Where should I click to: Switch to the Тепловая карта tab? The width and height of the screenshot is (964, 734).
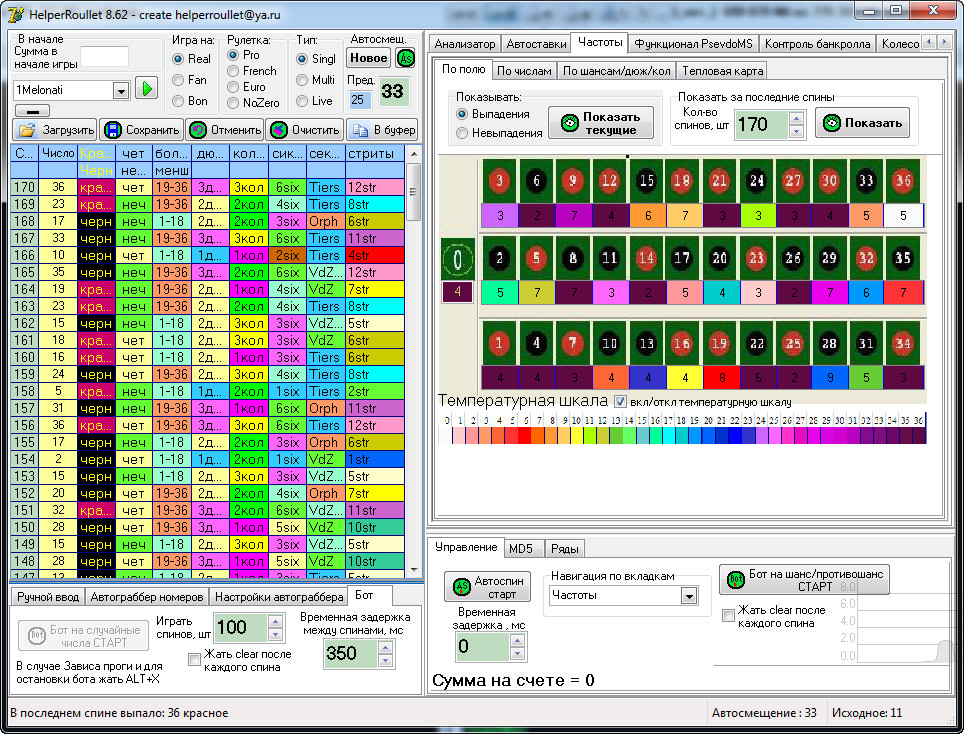[x=722, y=71]
